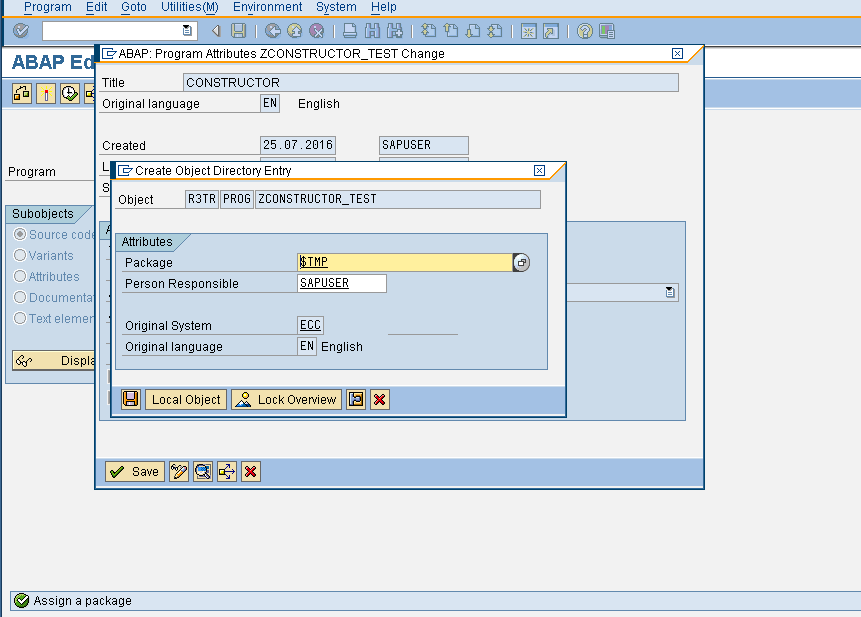
Task: Open Help with the question mark icon
Action: (x=583, y=31)
